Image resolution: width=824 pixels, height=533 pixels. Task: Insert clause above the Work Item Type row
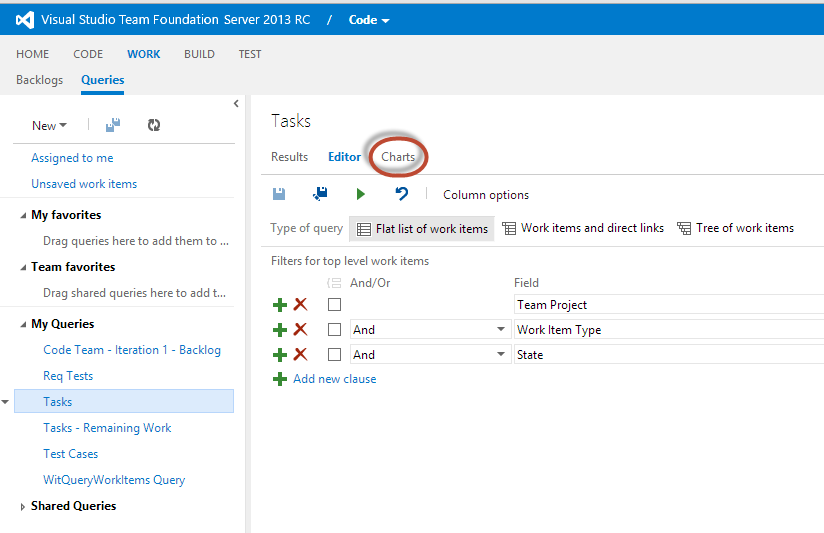280,330
